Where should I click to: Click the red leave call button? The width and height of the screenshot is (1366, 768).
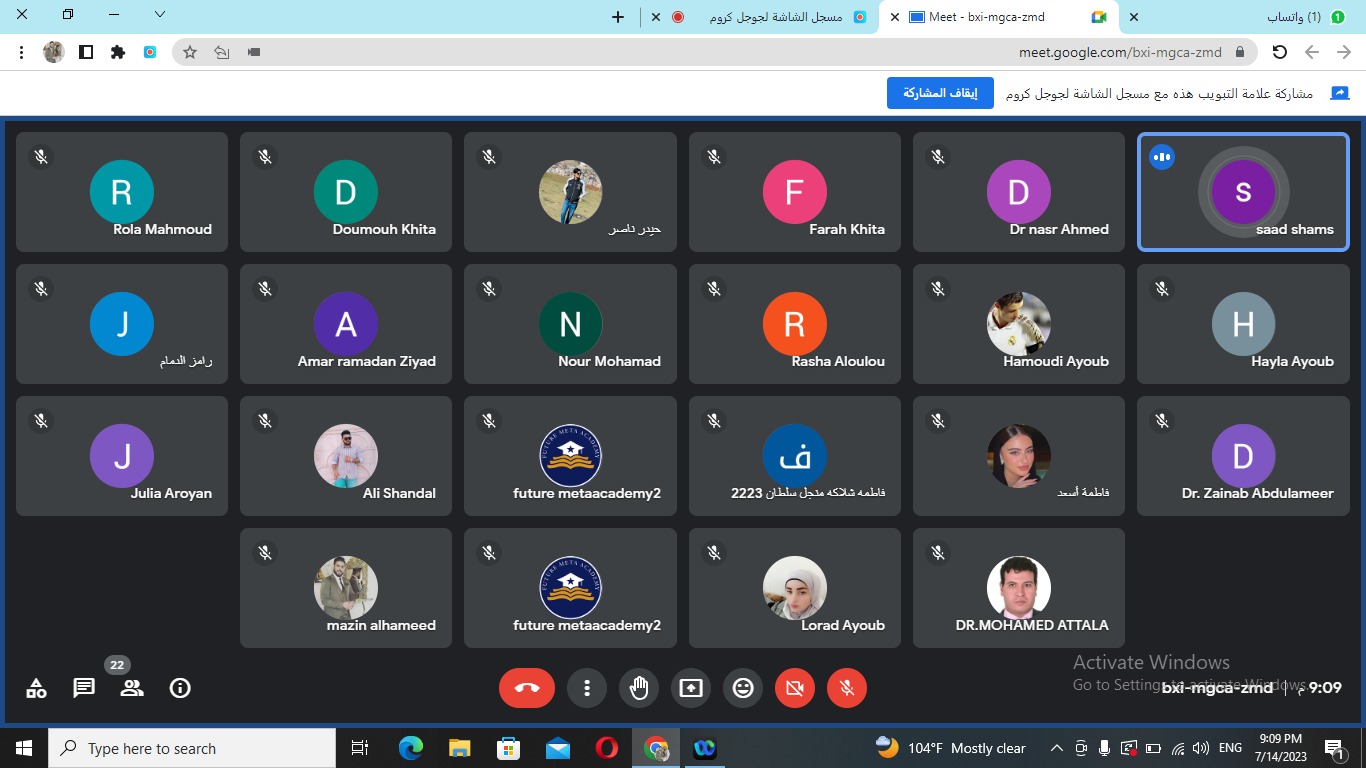[x=527, y=688]
